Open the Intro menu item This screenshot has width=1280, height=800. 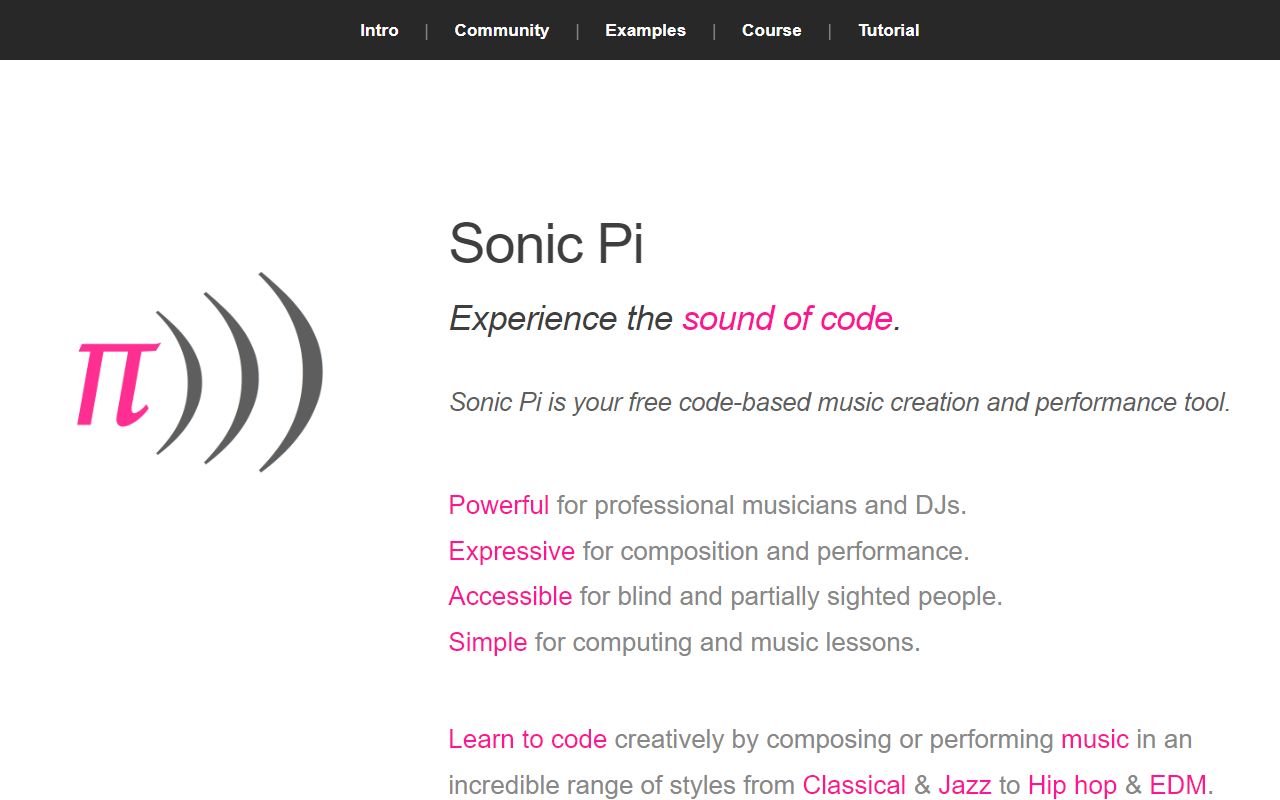(379, 30)
